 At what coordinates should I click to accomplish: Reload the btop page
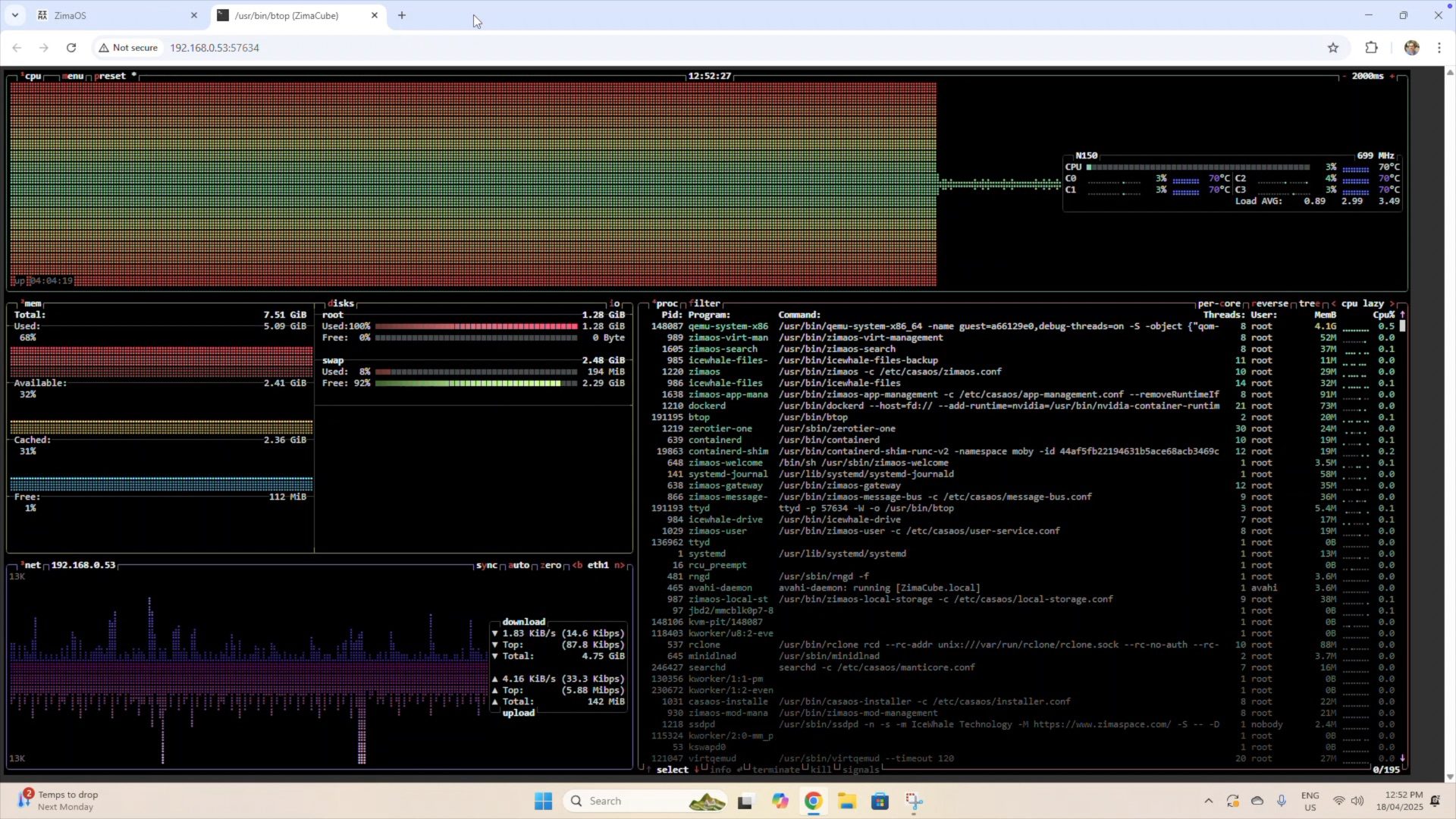click(71, 48)
